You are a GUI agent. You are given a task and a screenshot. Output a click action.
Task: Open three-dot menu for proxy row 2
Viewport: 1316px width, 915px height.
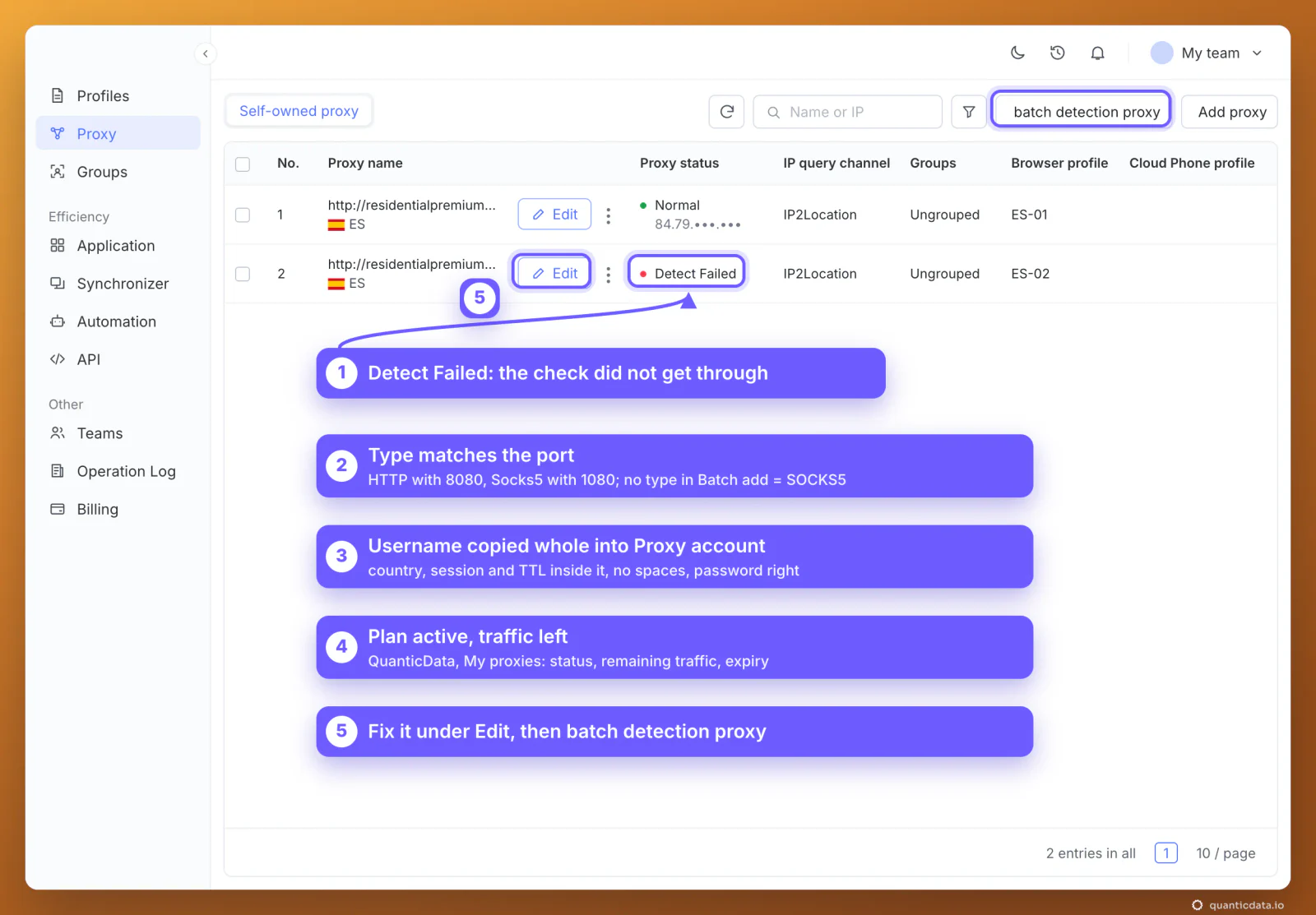[x=608, y=275]
